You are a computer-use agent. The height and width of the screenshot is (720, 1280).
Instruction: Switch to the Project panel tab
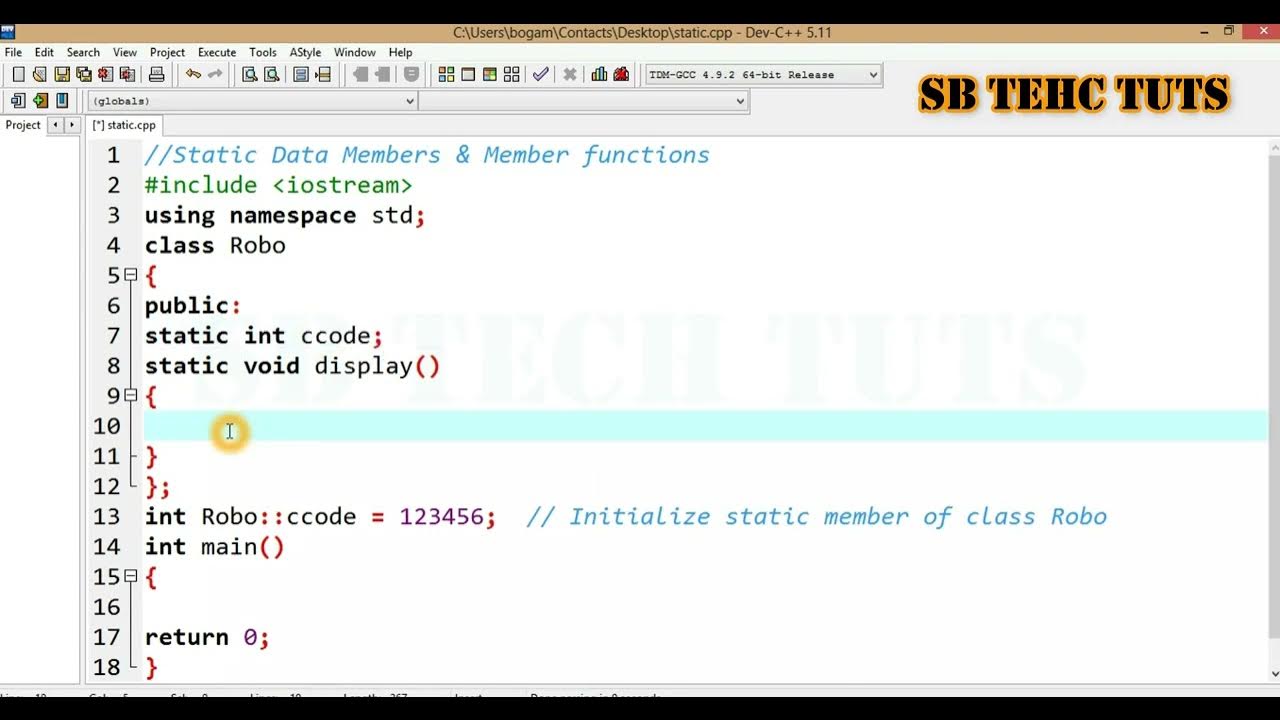(23, 125)
